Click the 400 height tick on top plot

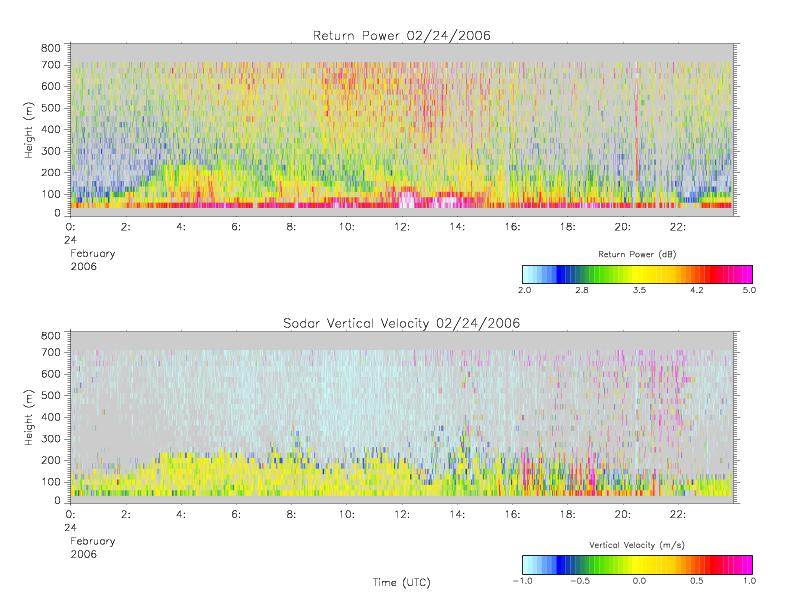coord(50,129)
